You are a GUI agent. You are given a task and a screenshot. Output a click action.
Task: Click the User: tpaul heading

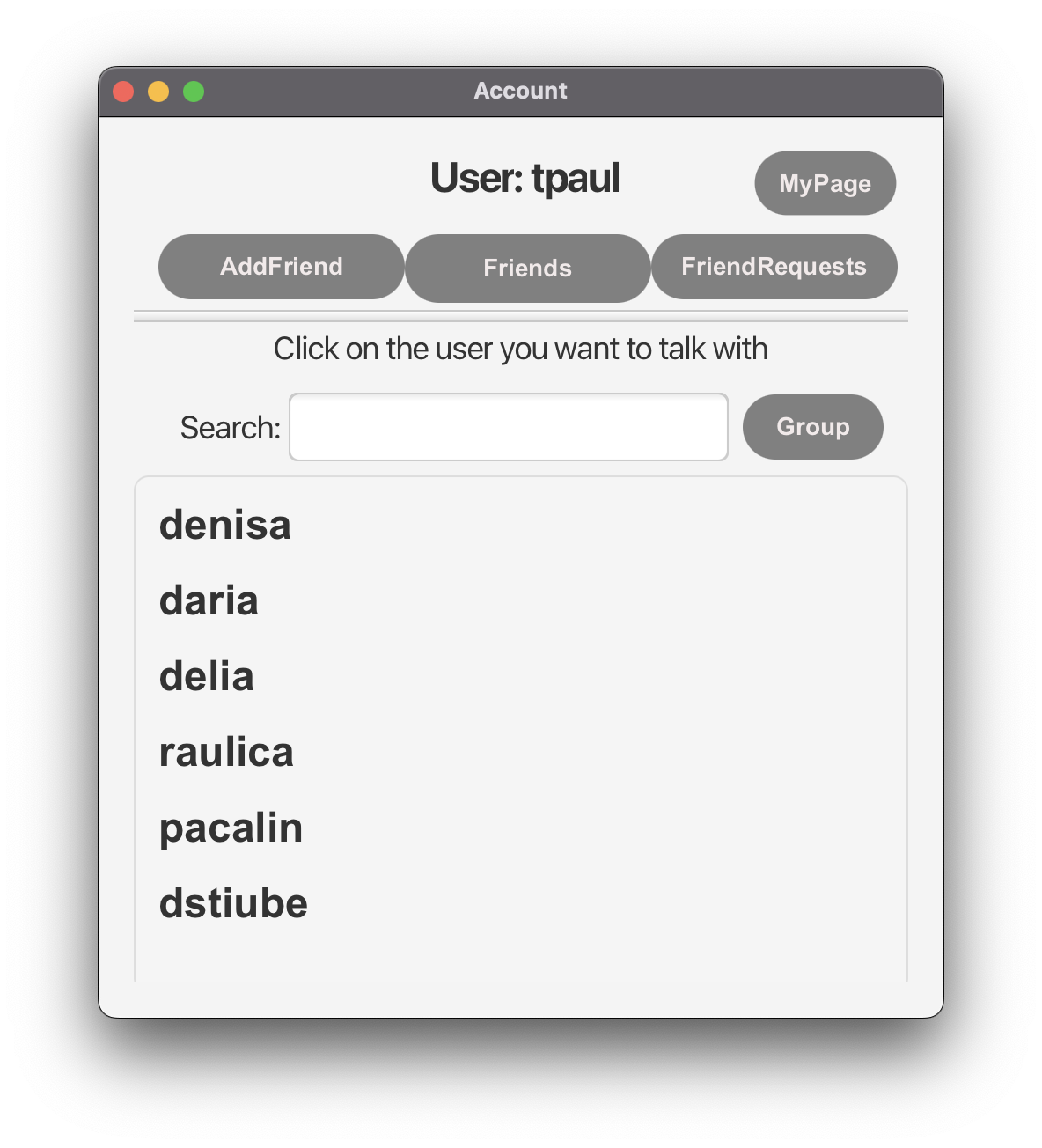tap(524, 179)
